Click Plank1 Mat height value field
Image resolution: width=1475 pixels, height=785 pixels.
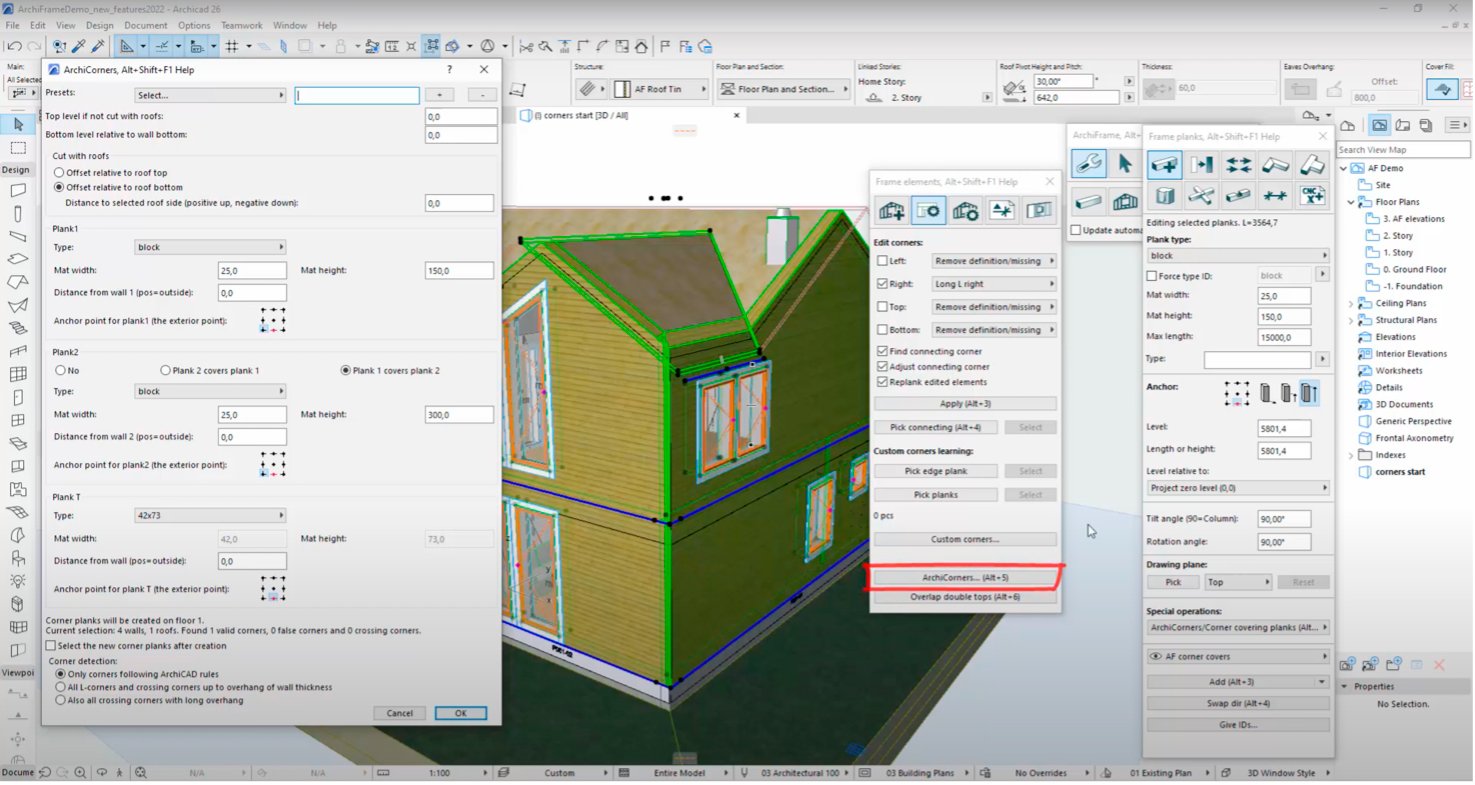pyautogui.click(x=461, y=270)
